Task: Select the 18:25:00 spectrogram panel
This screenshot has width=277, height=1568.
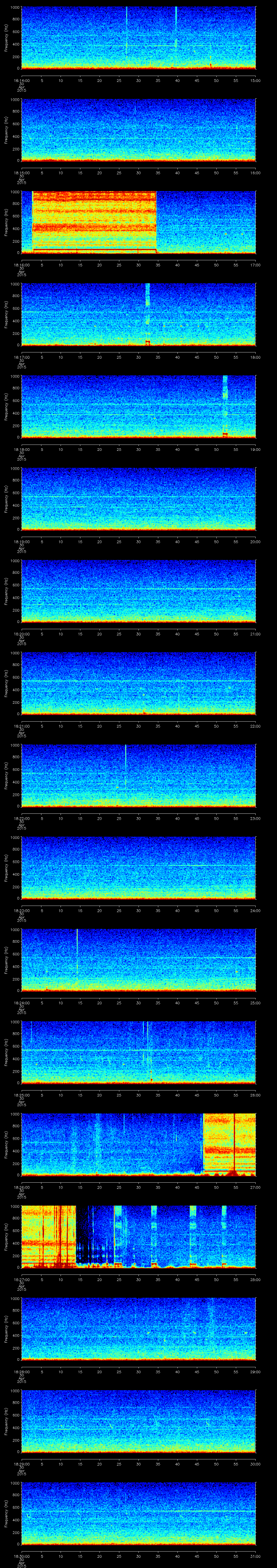Action: point(138,1052)
